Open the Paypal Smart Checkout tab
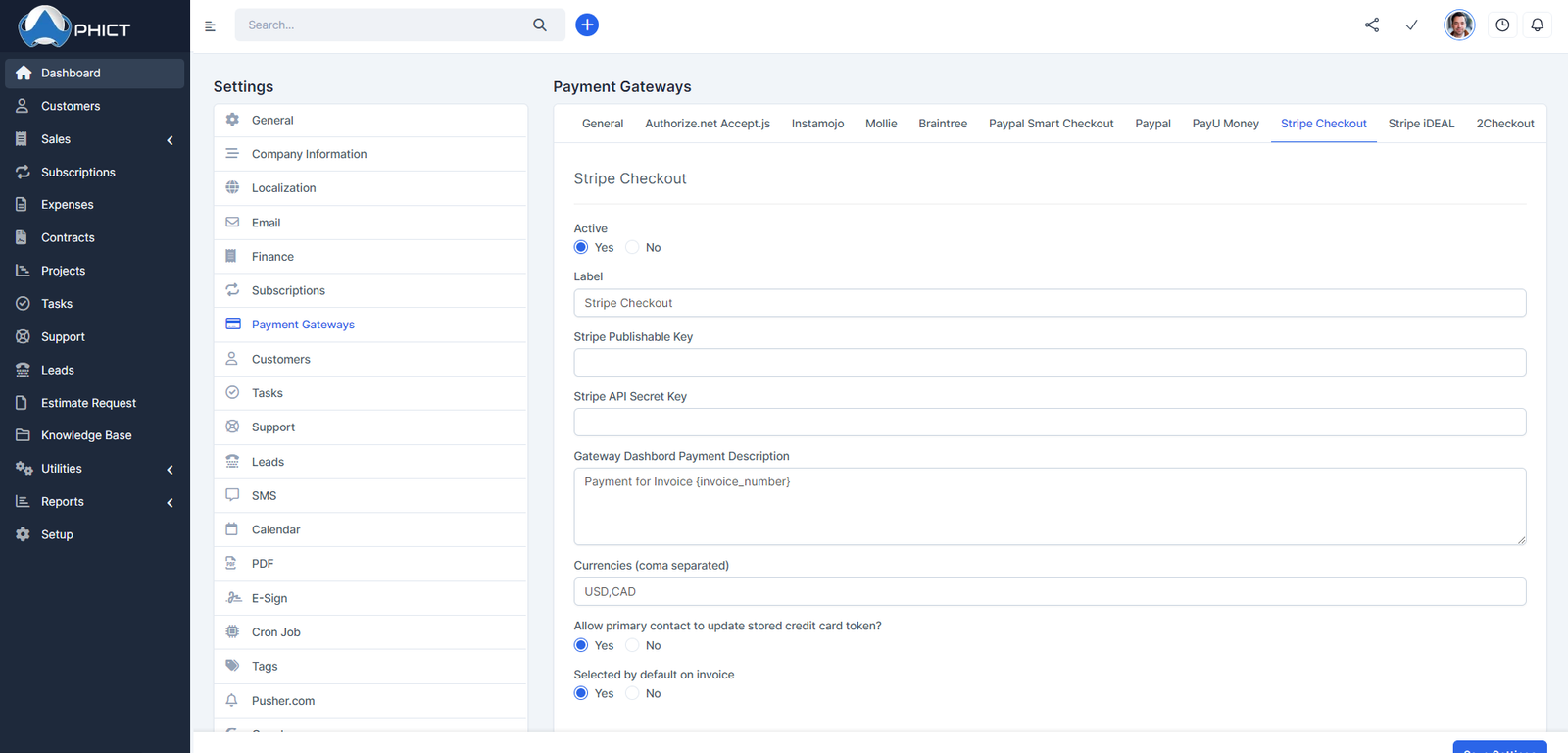This screenshot has height=753, width=1568. pos(1051,124)
